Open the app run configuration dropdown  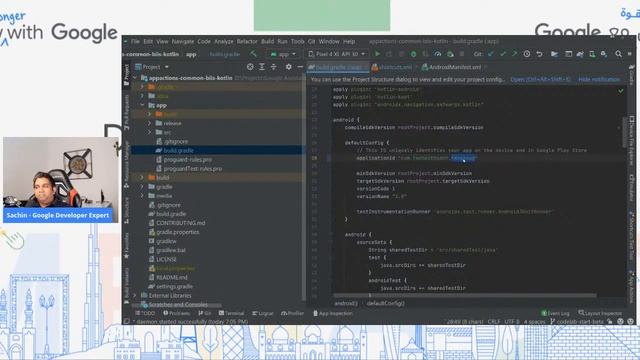pos(283,54)
